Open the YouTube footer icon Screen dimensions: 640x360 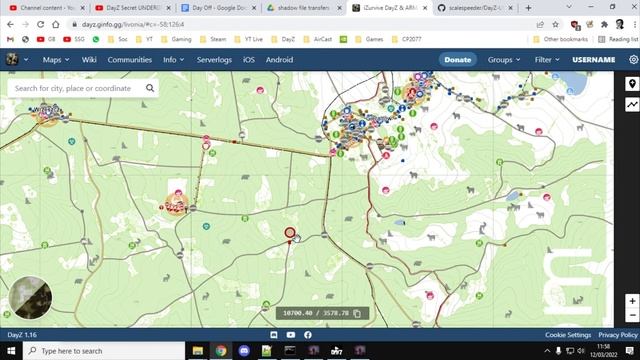coord(291,335)
